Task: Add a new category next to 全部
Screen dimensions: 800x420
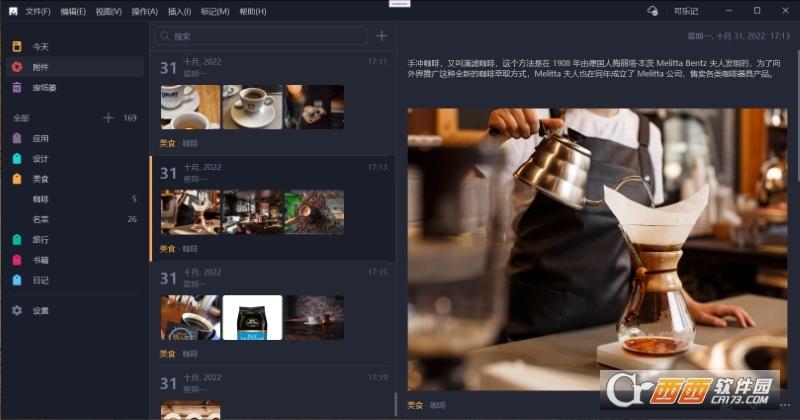Action: (108, 118)
